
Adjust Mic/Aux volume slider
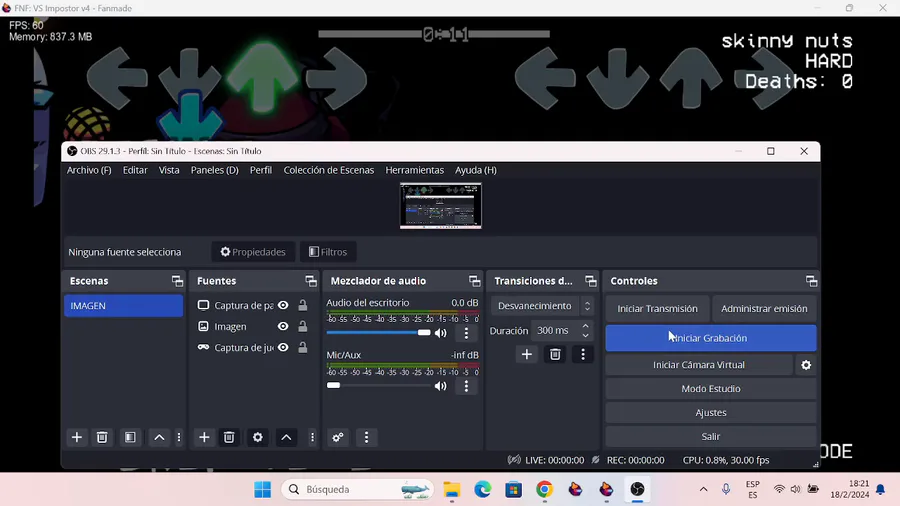378,386
